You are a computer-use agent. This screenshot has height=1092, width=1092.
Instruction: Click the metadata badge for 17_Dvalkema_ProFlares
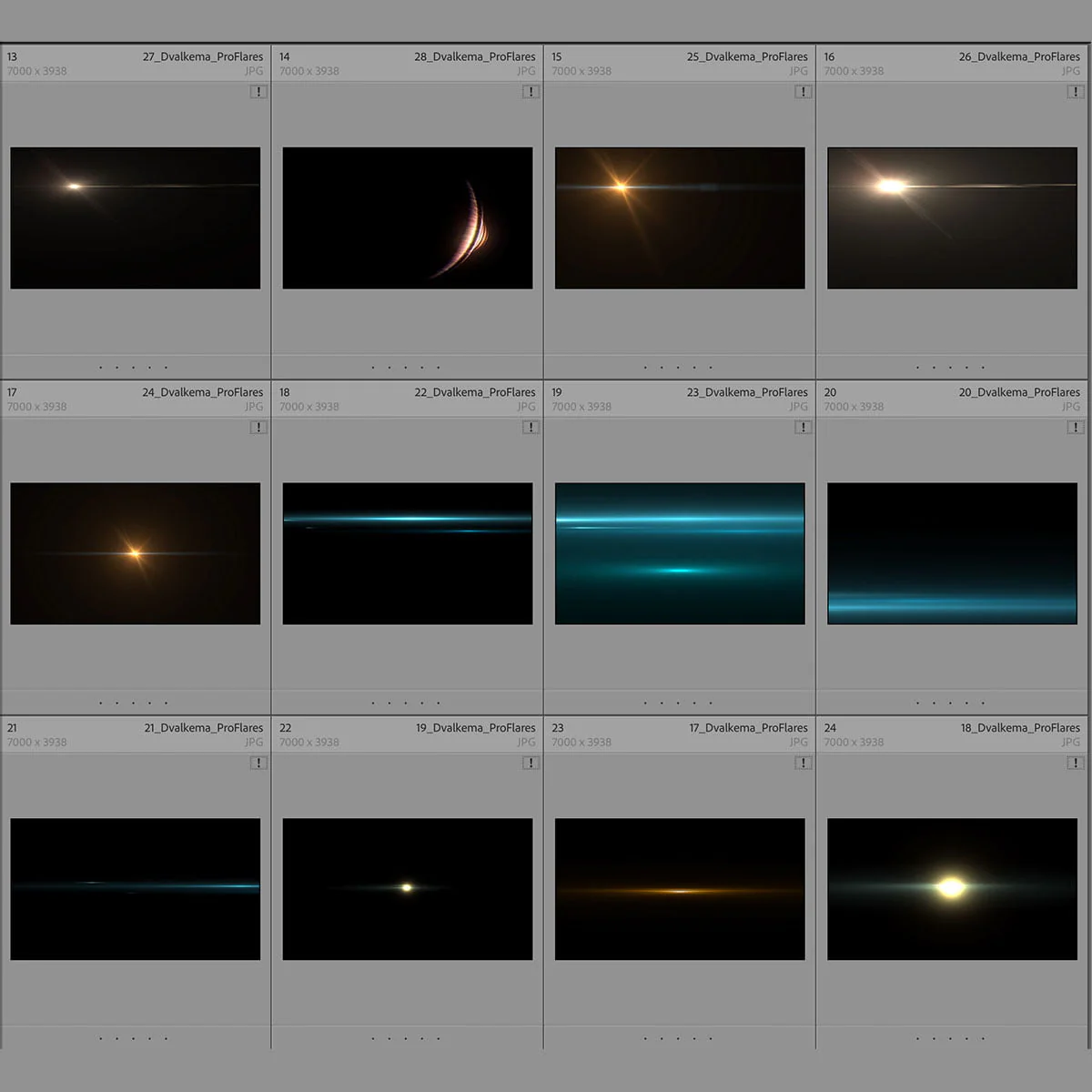(803, 763)
